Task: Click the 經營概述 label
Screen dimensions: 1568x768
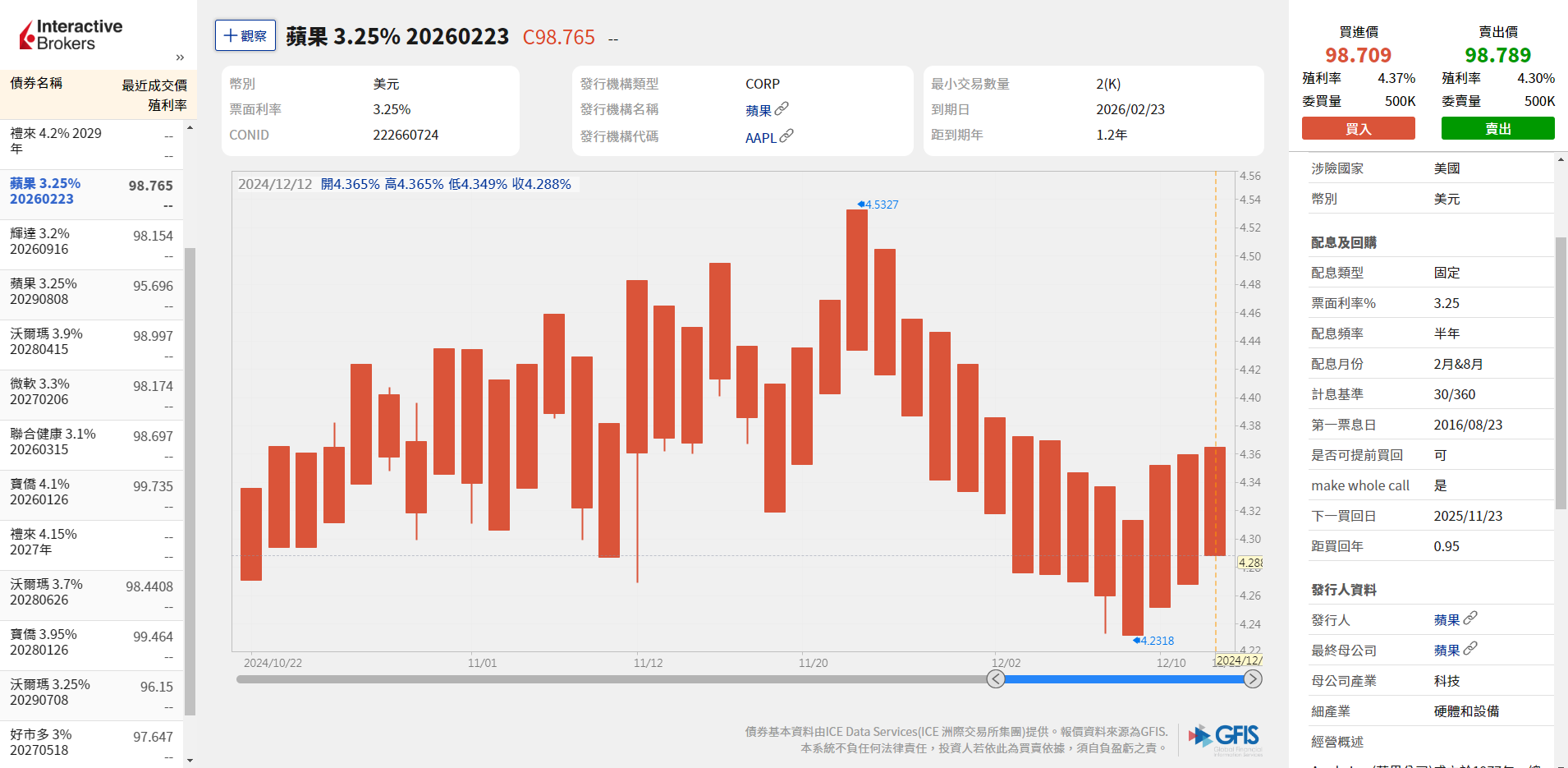Action: tap(1336, 742)
